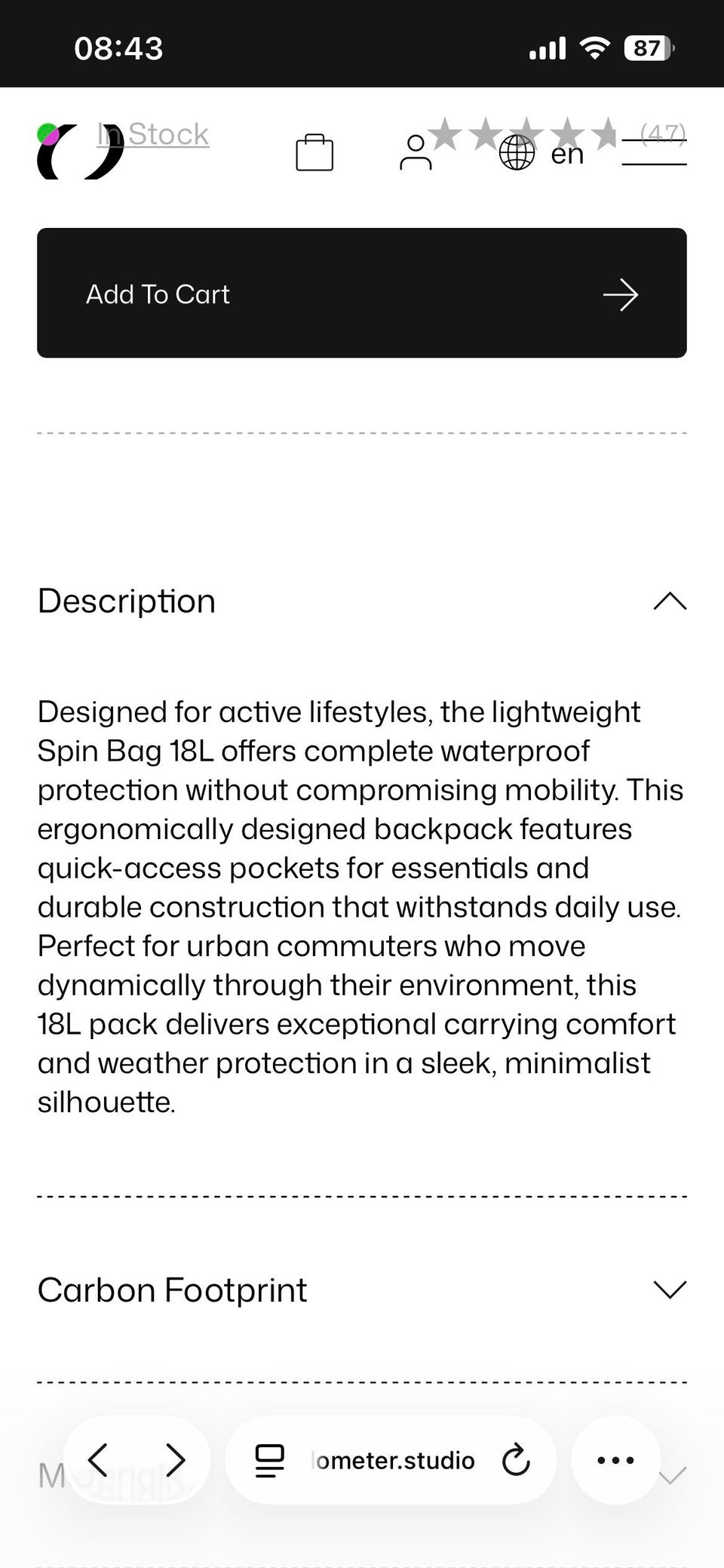
Task: Reload the page using refresh icon
Action: pyautogui.click(x=516, y=1459)
